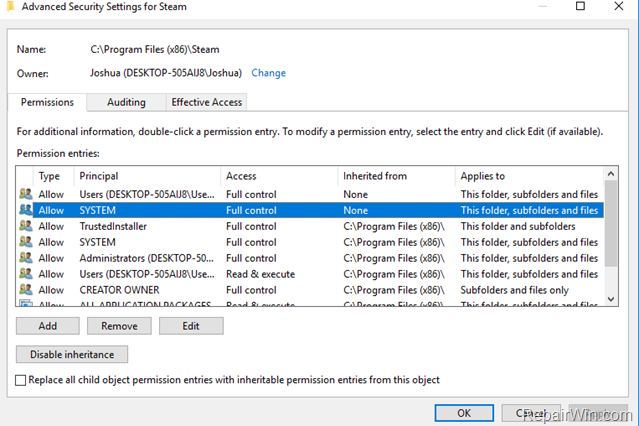639x426 pixels.
Task: Click the permission list's vertical scrollbar thumb
Action: (x=610, y=224)
